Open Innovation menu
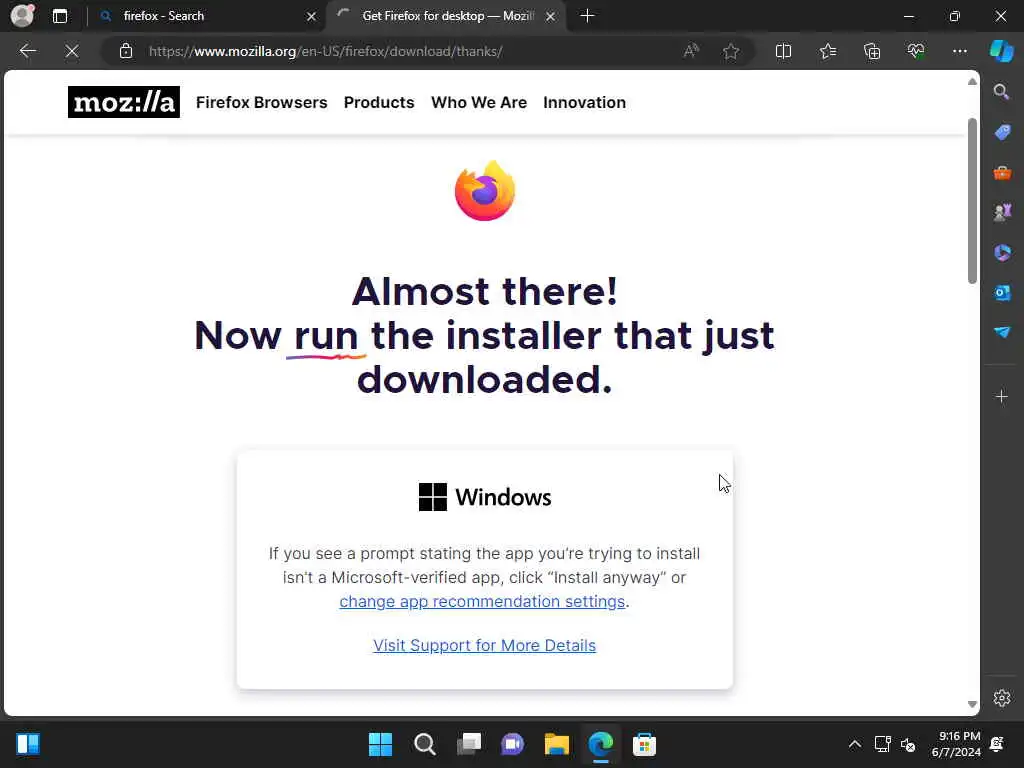Screen dimensions: 1024x768 tap(584, 103)
